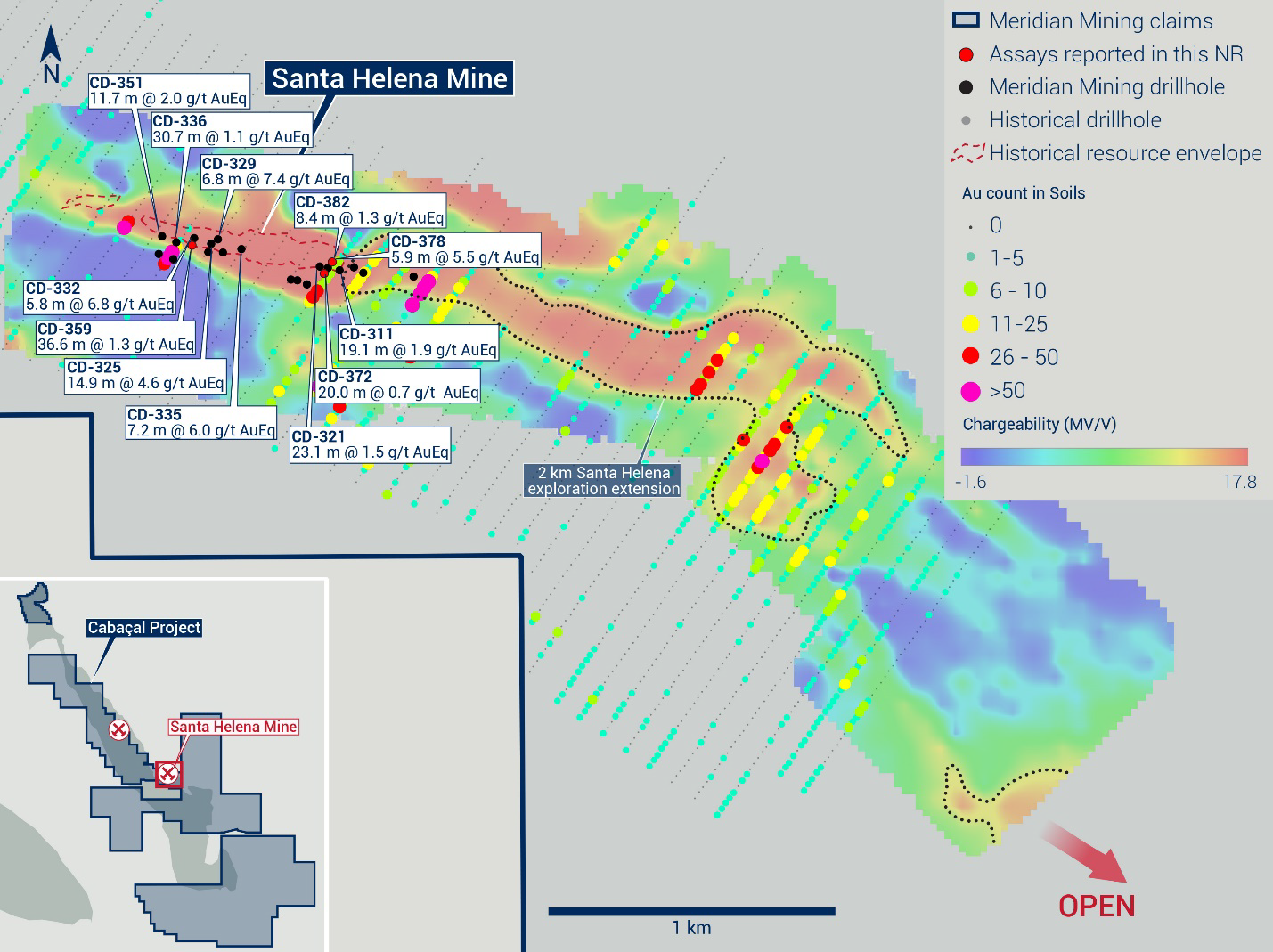Click the CD-336 assay label
This screenshot has width=1273, height=952.
point(232,129)
